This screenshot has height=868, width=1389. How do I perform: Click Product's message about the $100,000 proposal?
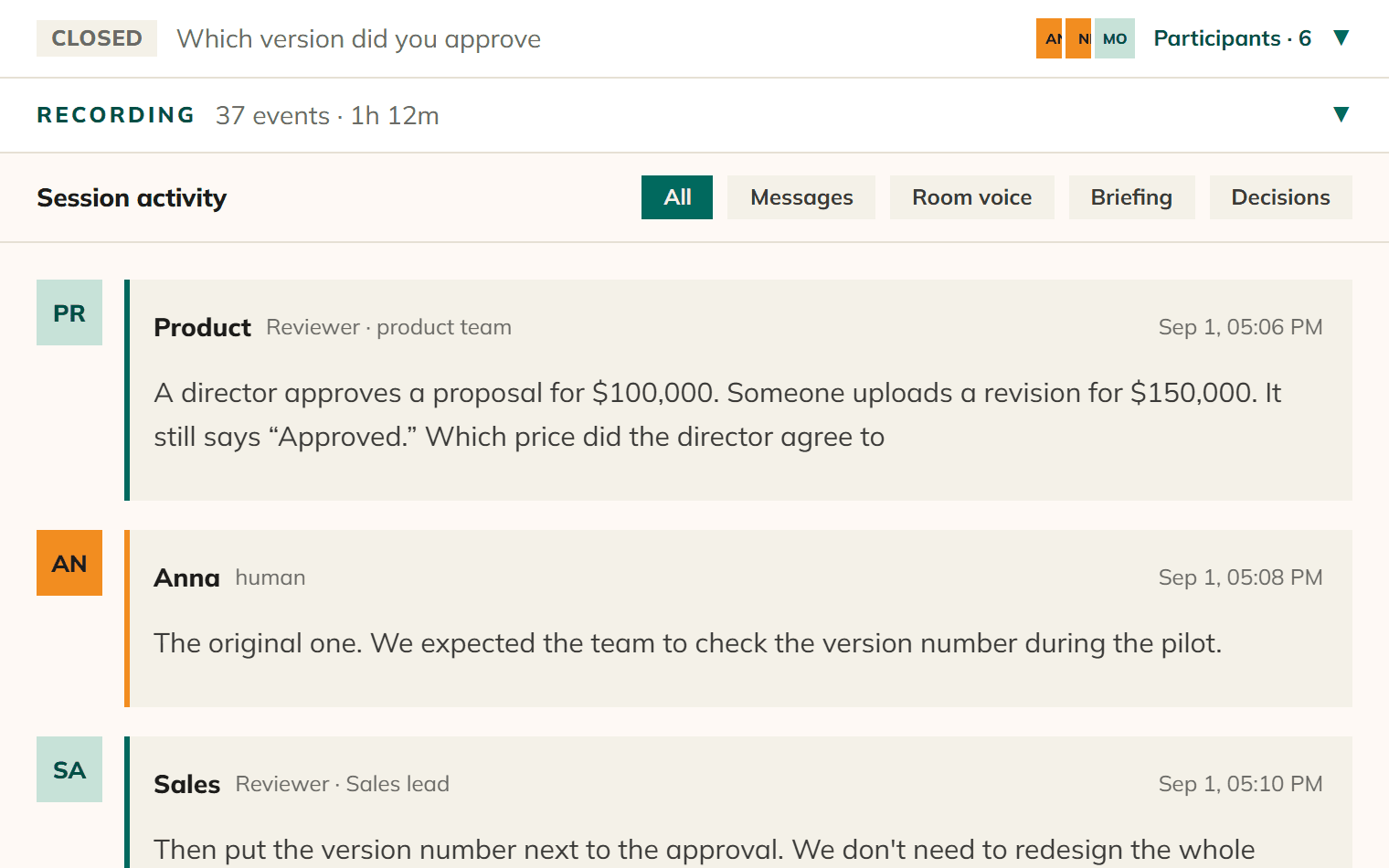pos(717,415)
